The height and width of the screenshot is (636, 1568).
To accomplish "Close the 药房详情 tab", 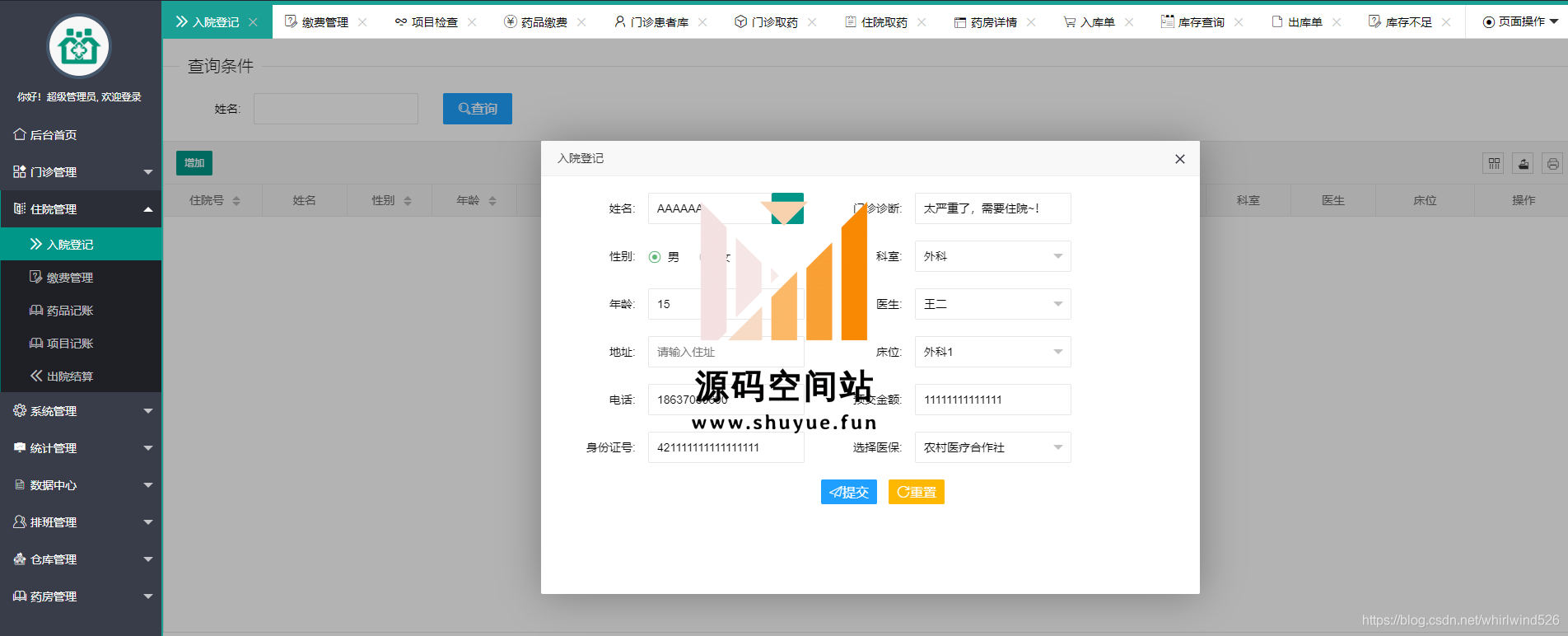I will coord(1031,22).
